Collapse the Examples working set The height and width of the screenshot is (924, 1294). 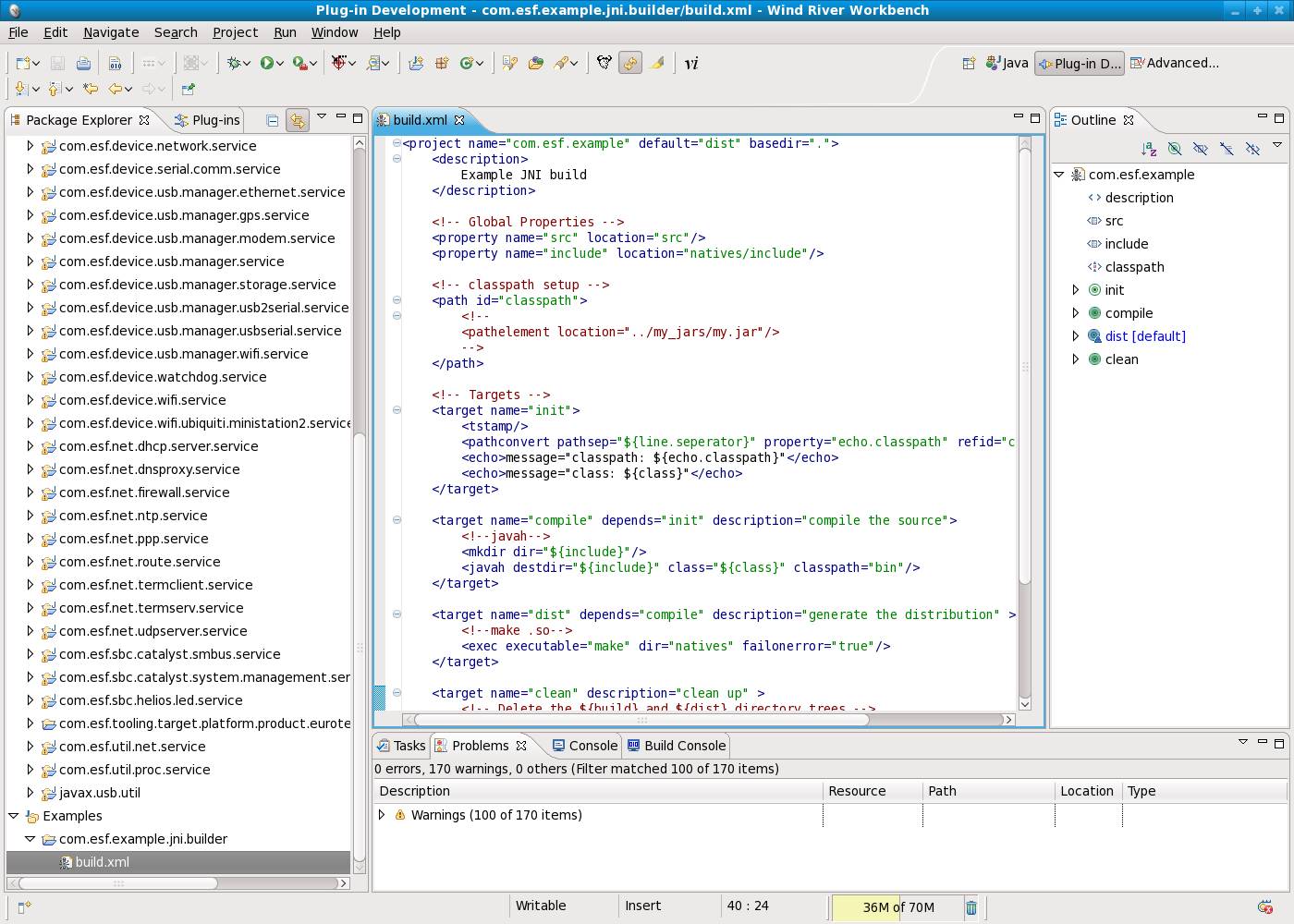point(14,816)
